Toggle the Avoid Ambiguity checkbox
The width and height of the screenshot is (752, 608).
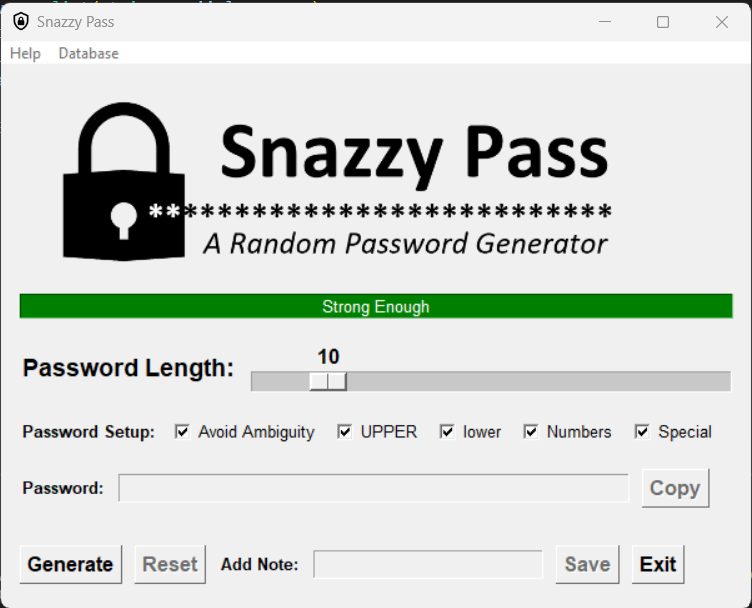(x=182, y=432)
